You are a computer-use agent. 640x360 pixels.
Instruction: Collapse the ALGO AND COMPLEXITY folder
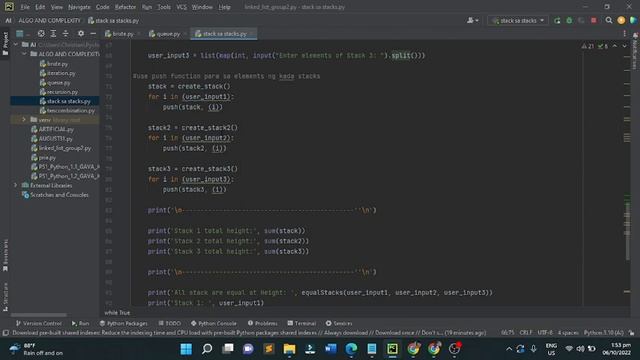coord(24,54)
